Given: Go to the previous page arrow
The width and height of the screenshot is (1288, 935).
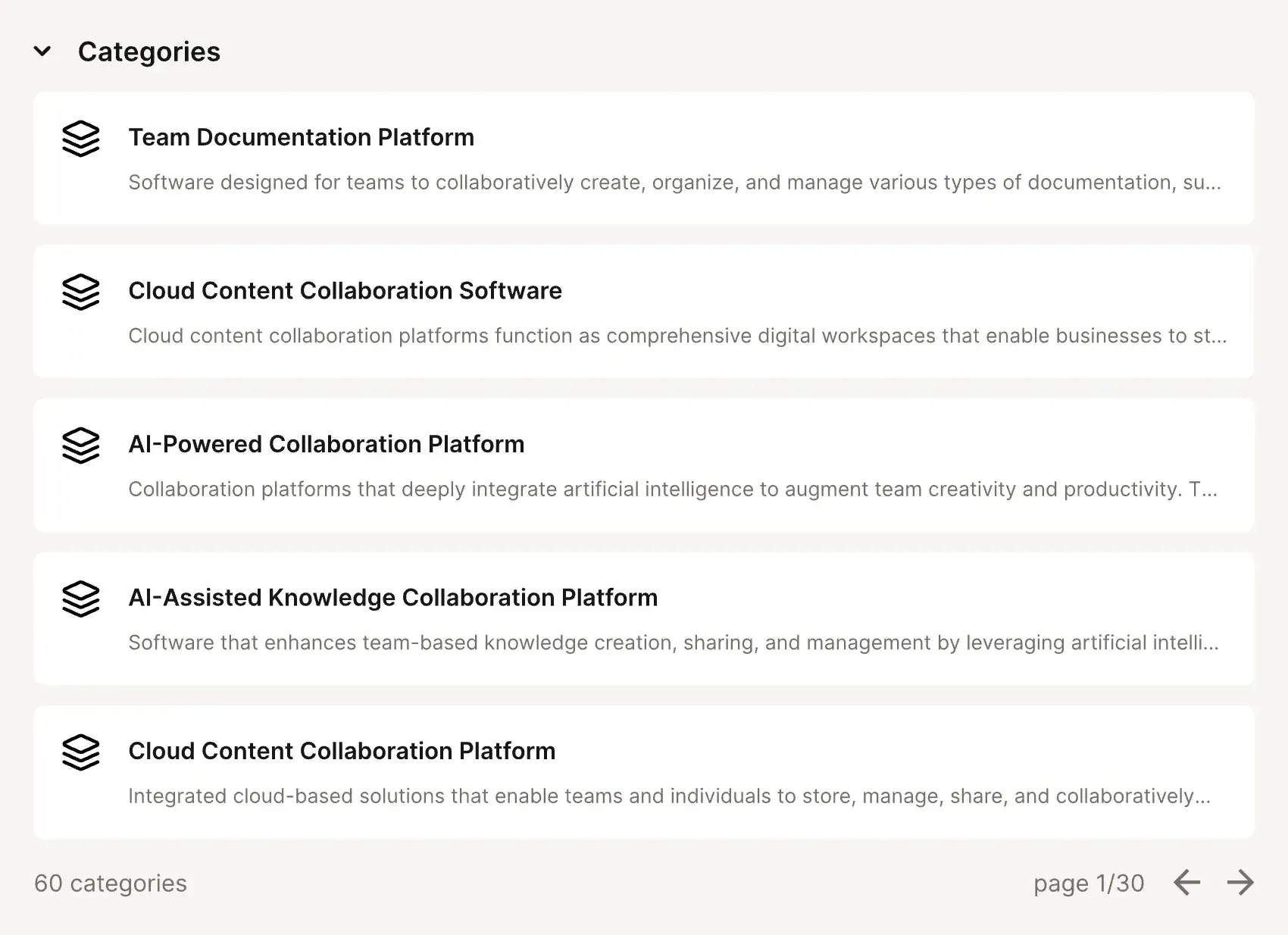Looking at the screenshot, I should (x=1186, y=883).
